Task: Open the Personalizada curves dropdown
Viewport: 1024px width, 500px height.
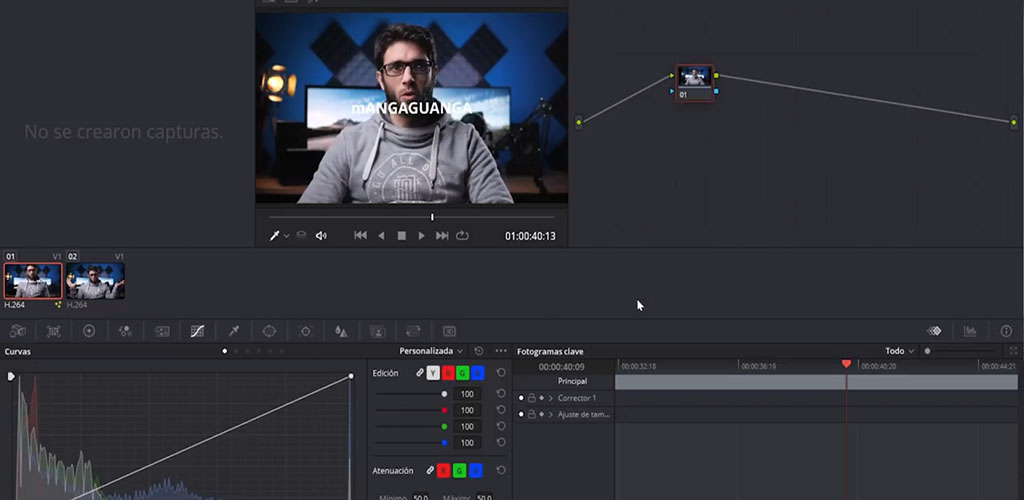Action: [432, 351]
